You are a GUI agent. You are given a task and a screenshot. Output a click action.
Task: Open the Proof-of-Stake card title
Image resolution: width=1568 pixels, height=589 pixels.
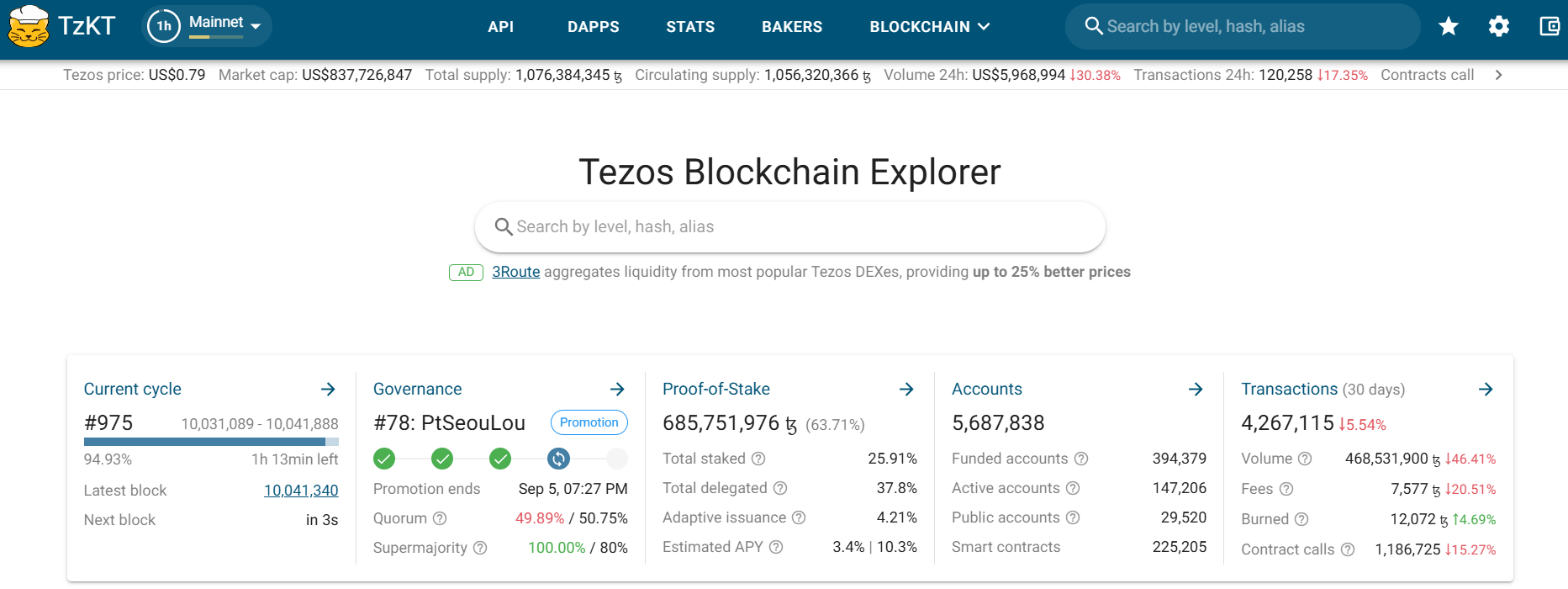click(716, 389)
